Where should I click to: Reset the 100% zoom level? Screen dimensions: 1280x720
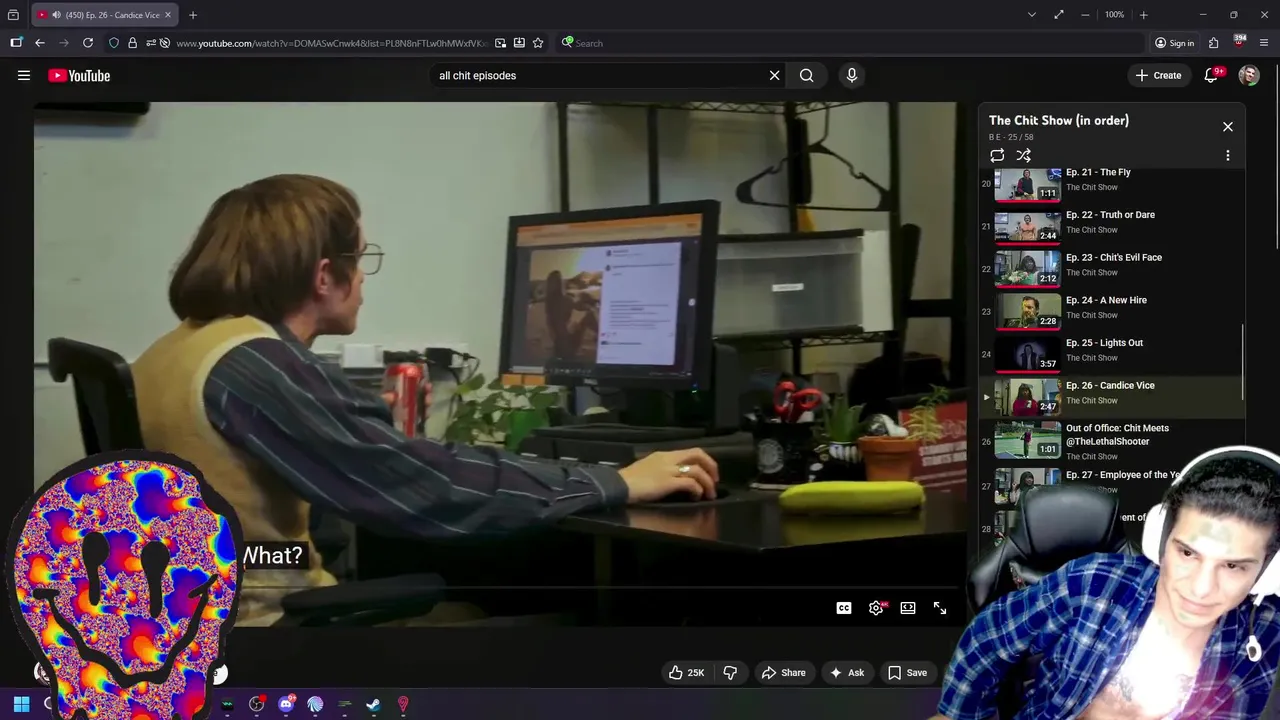[1115, 15]
